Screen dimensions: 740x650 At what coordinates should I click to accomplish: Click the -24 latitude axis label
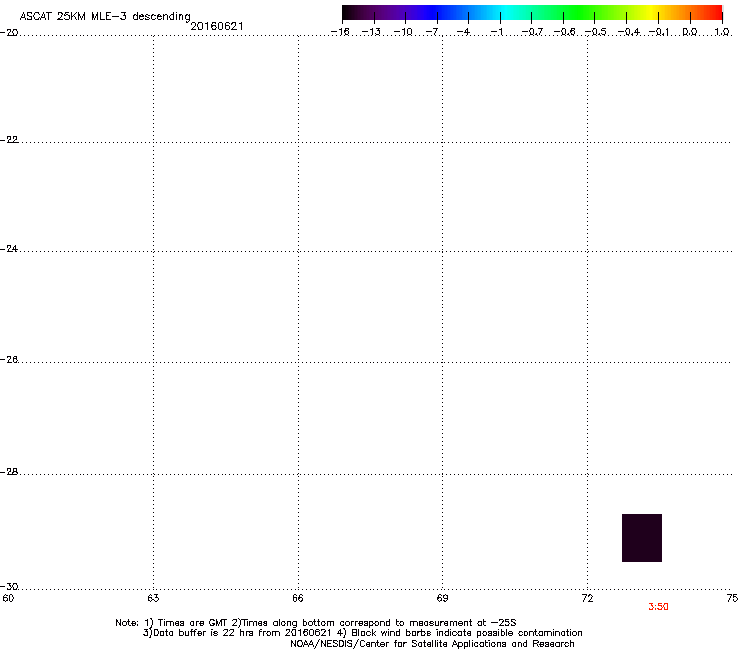[x=9, y=249]
